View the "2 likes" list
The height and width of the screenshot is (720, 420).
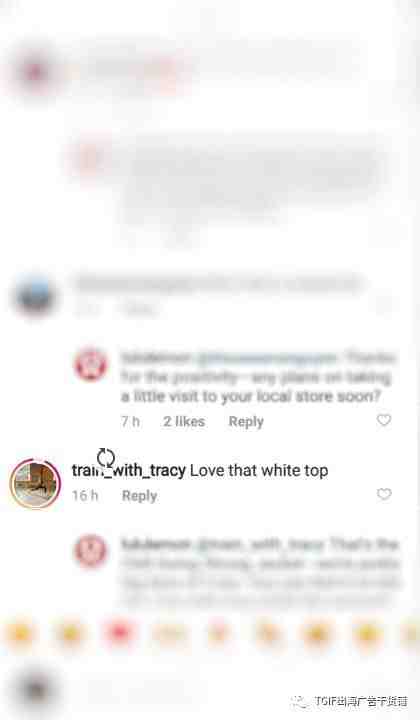[x=184, y=421]
